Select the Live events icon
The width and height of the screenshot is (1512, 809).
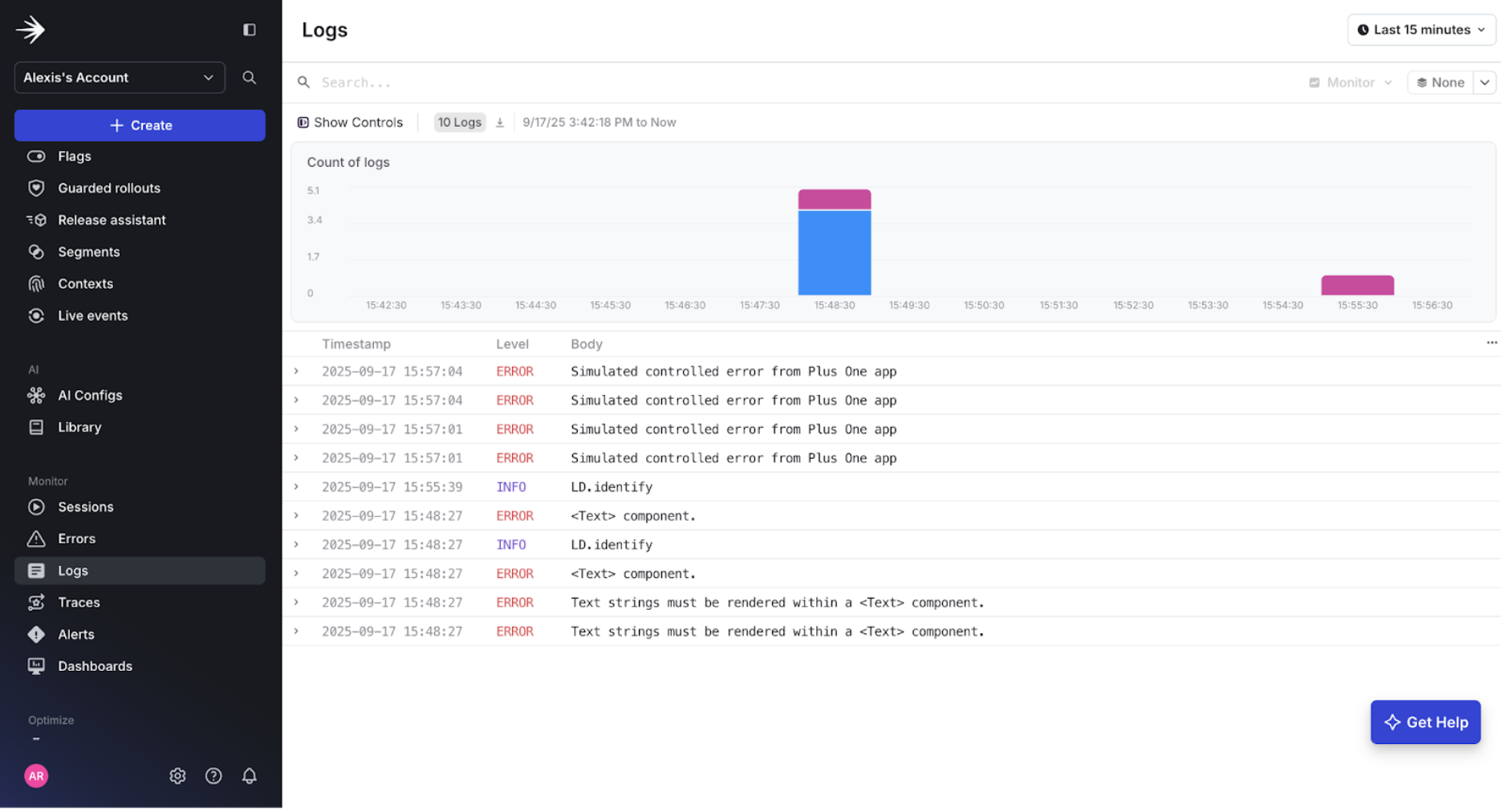36,315
